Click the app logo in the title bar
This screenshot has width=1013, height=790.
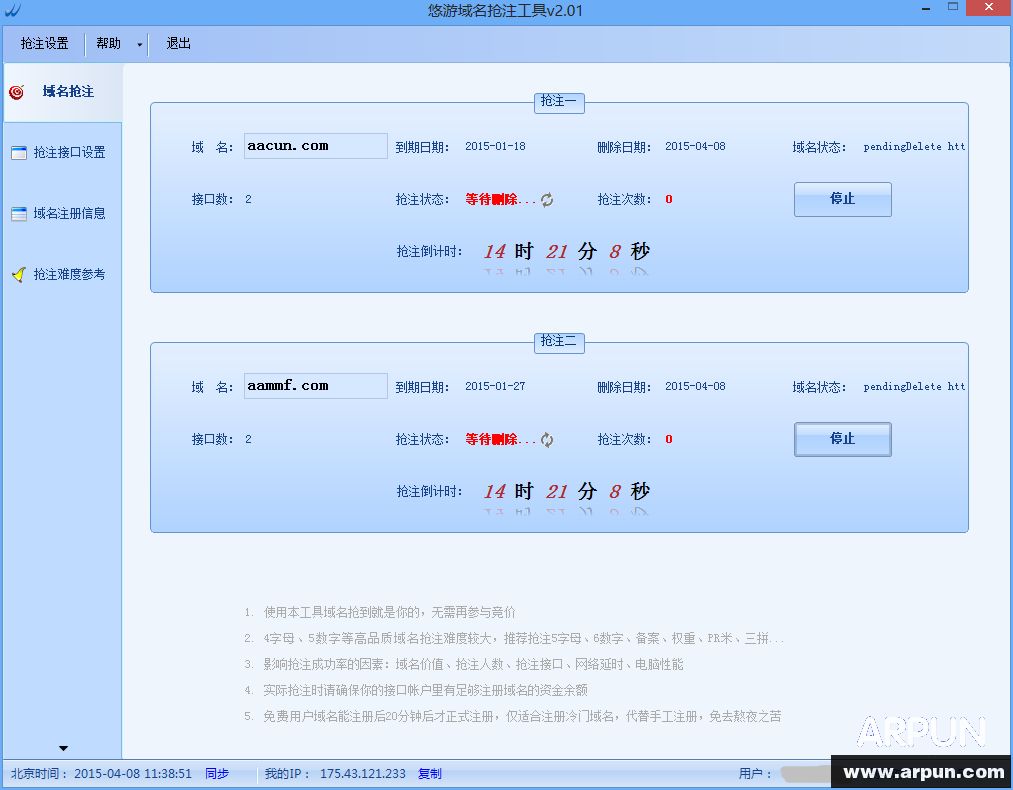point(14,8)
